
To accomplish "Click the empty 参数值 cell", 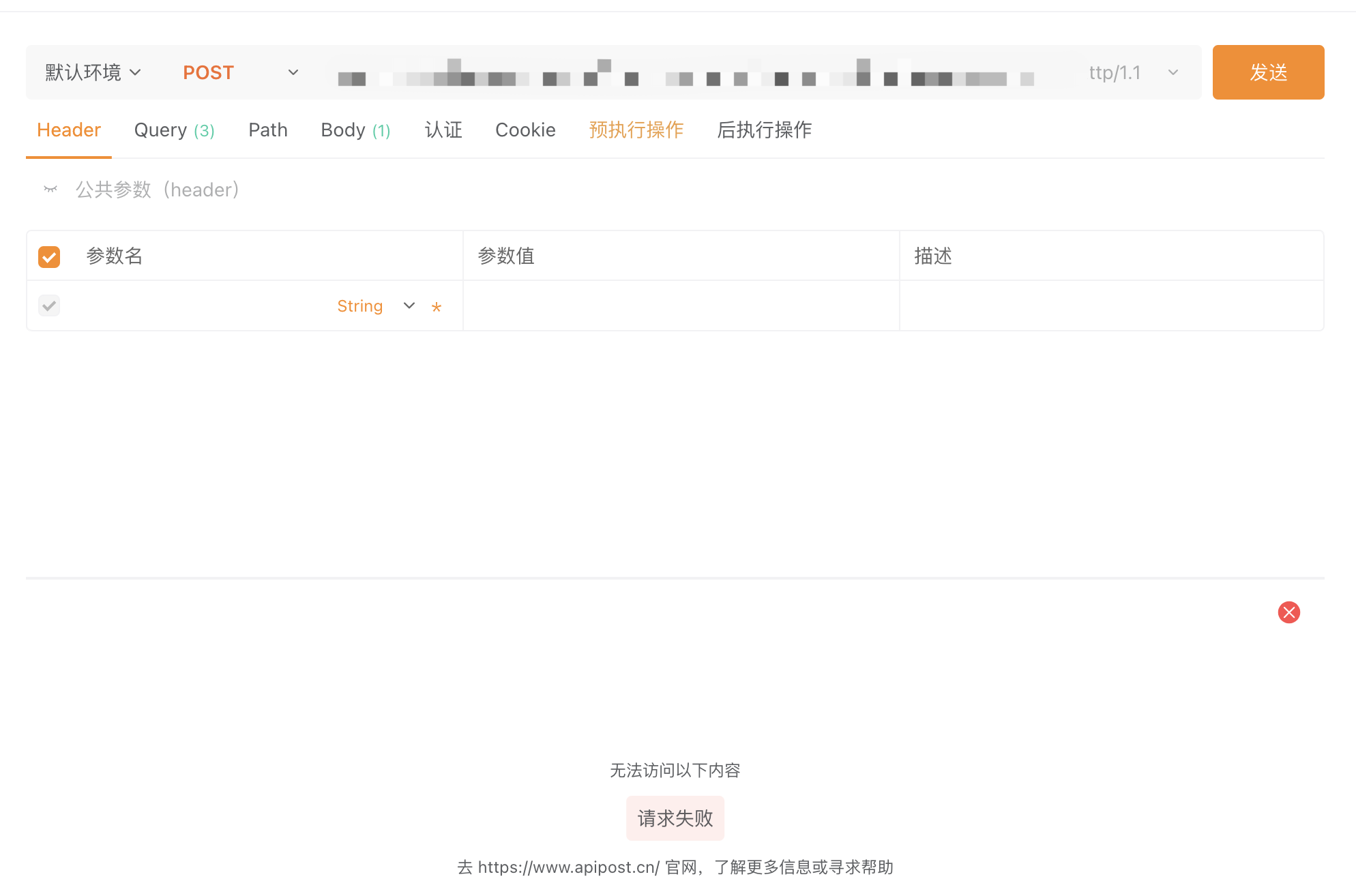I will point(681,306).
